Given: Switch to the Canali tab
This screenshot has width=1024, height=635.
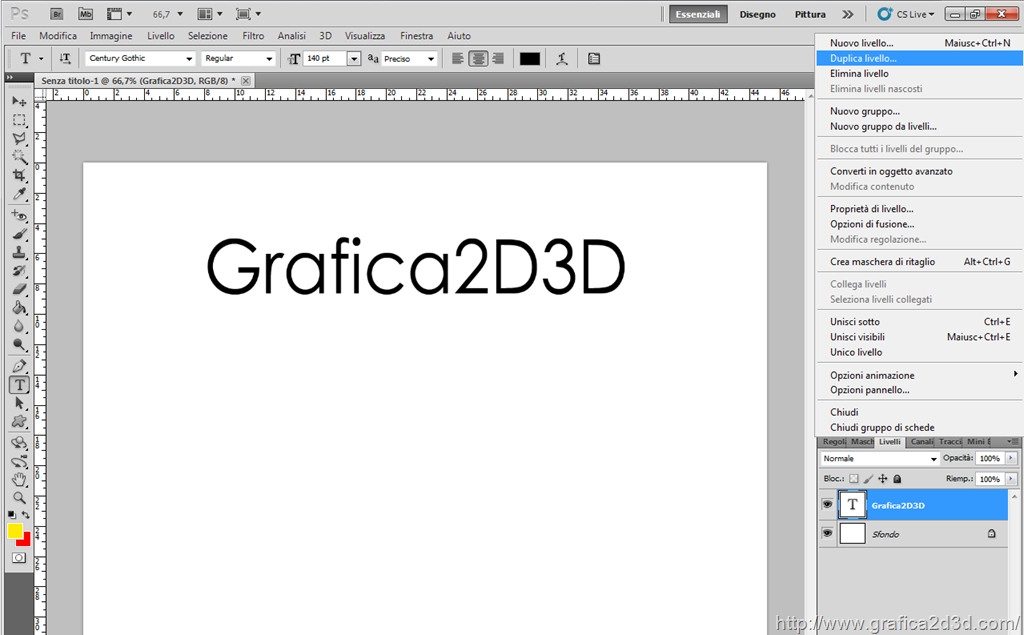Looking at the screenshot, I should tap(921, 442).
